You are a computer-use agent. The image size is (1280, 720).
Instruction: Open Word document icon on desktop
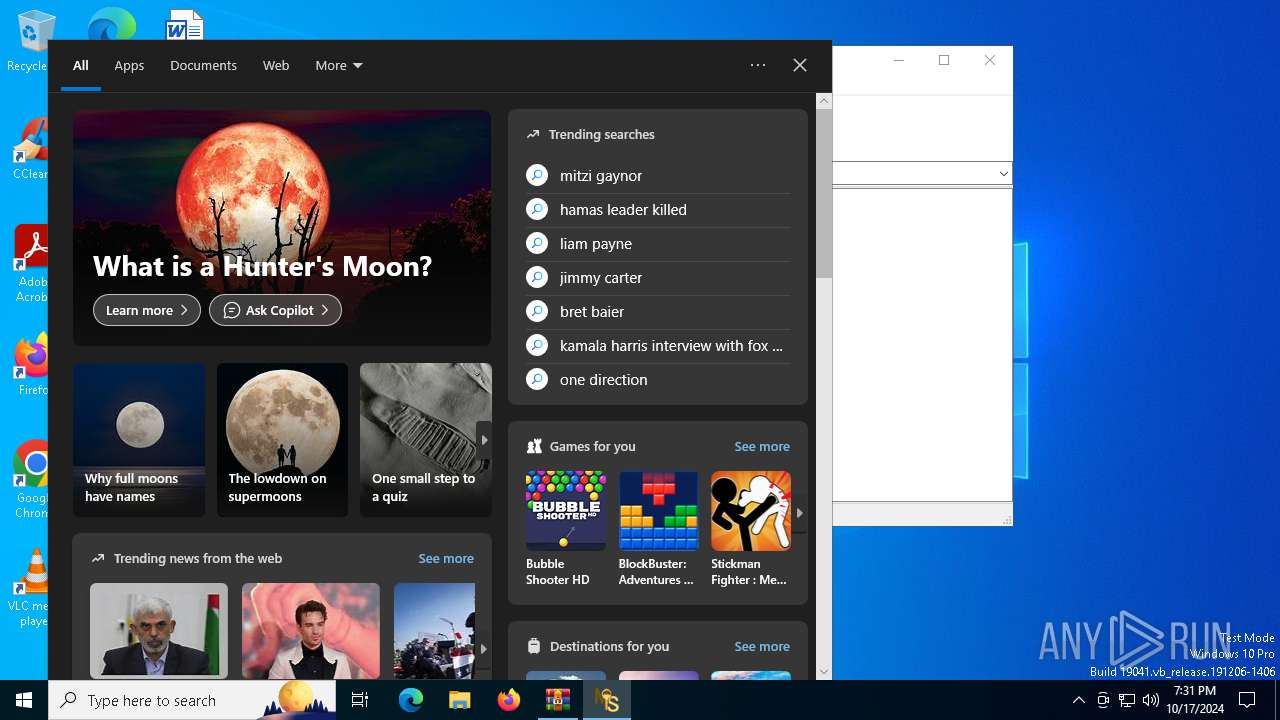pos(185,25)
